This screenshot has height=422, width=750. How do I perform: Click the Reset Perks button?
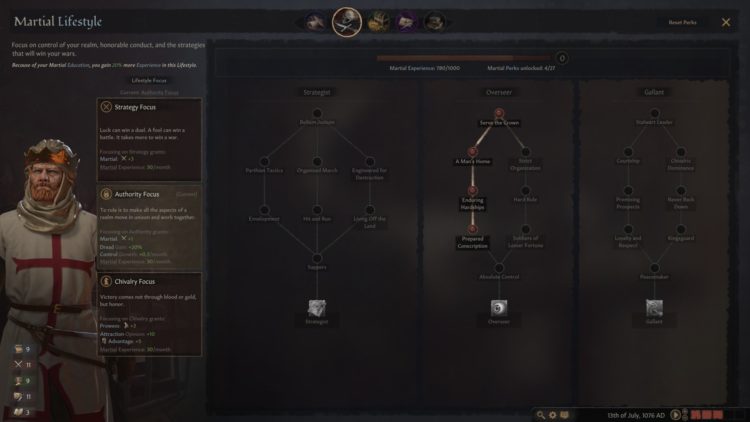click(682, 22)
